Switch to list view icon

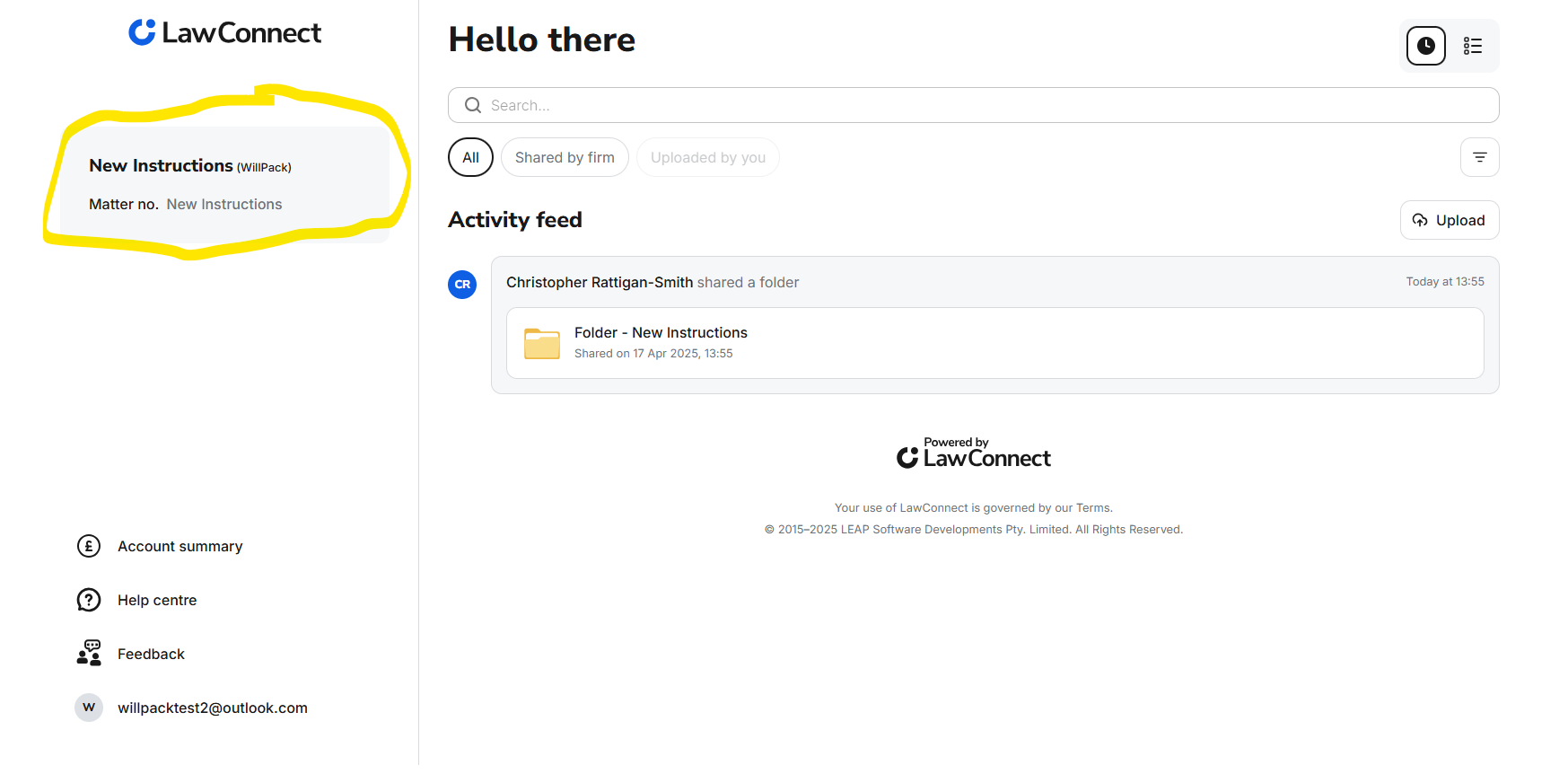1472,46
